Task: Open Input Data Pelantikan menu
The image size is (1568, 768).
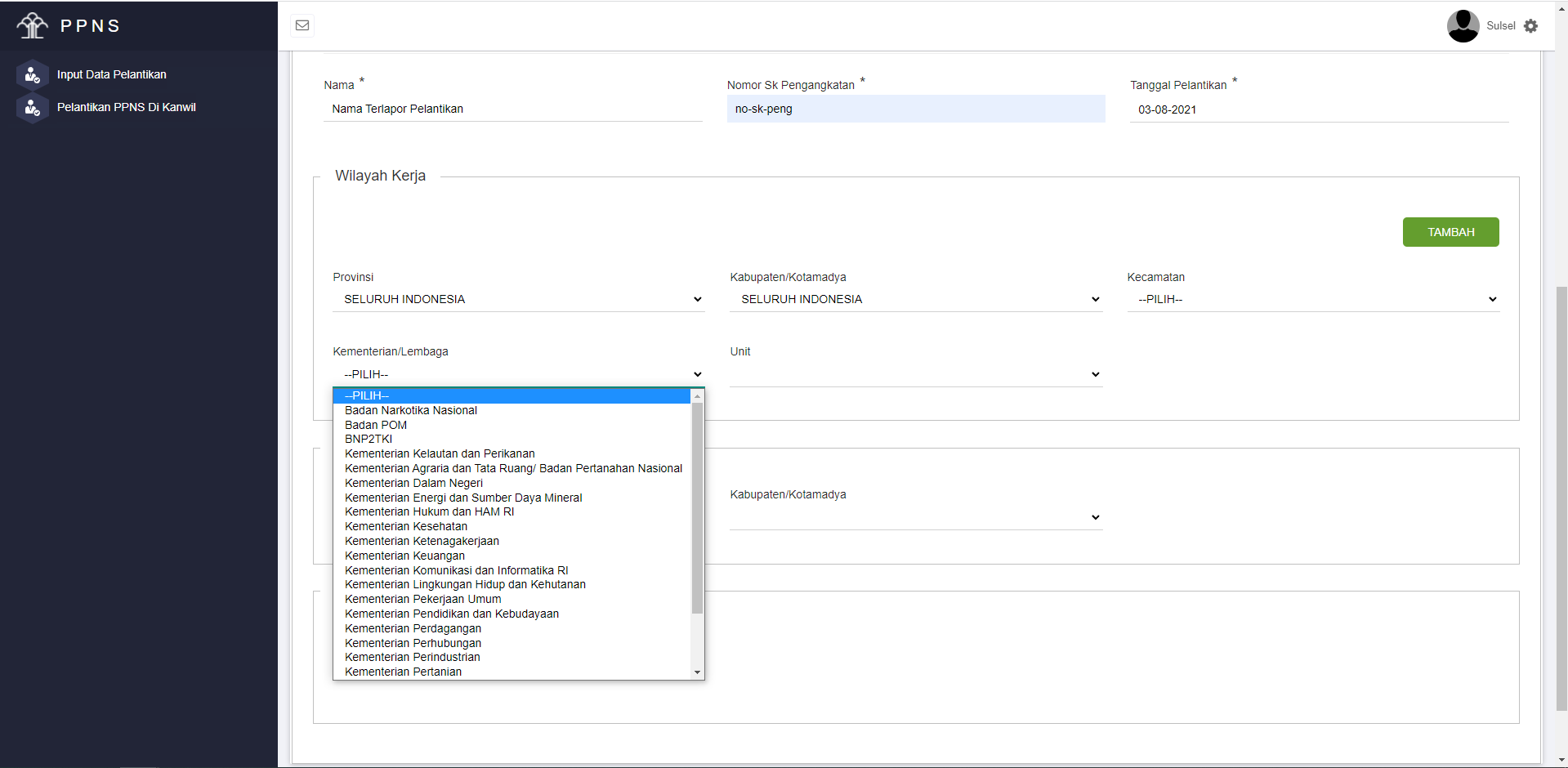Action: (112, 74)
